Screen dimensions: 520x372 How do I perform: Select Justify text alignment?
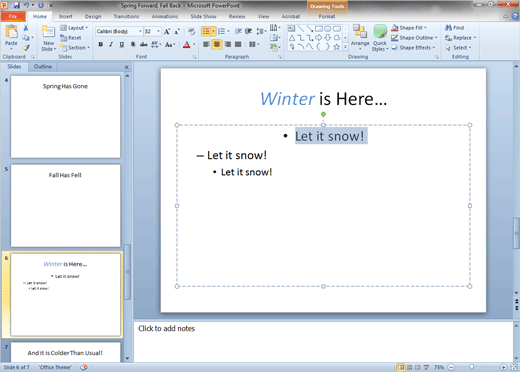coord(238,44)
